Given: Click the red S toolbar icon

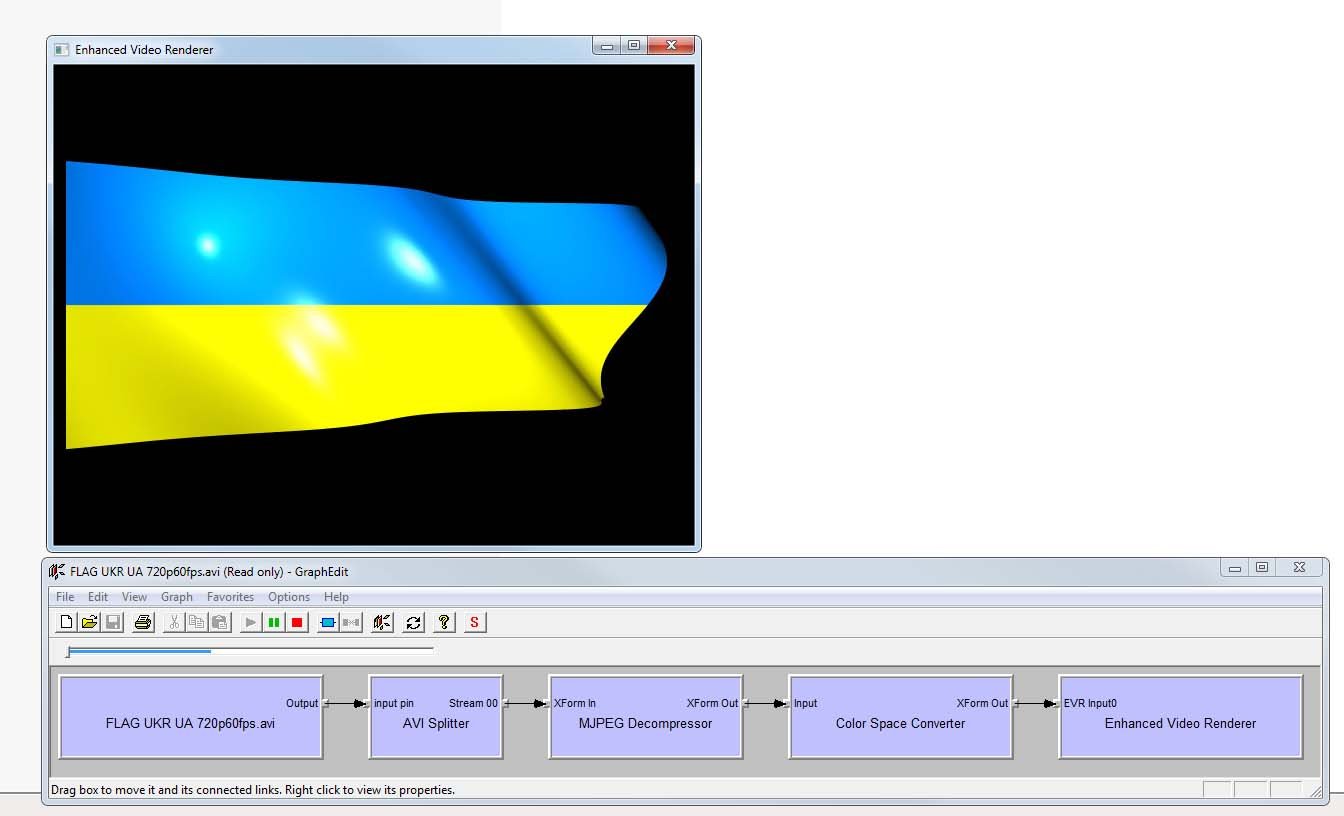Looking at the screenshot, I should point(474,623).
